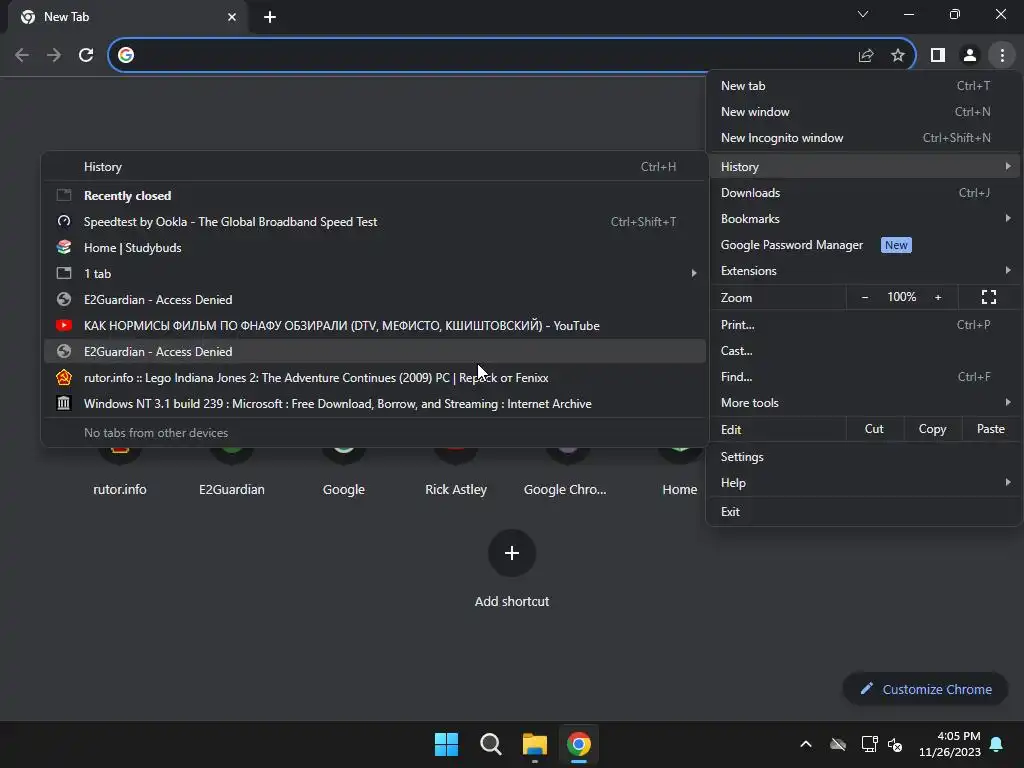Open full History page (Ctrl+H)
Screen dimensions: 1024x768
tap(375, 167)
